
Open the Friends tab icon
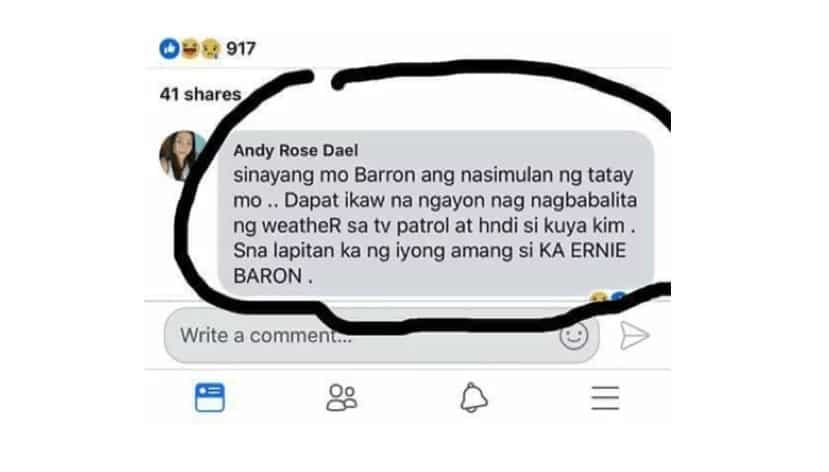342,397
